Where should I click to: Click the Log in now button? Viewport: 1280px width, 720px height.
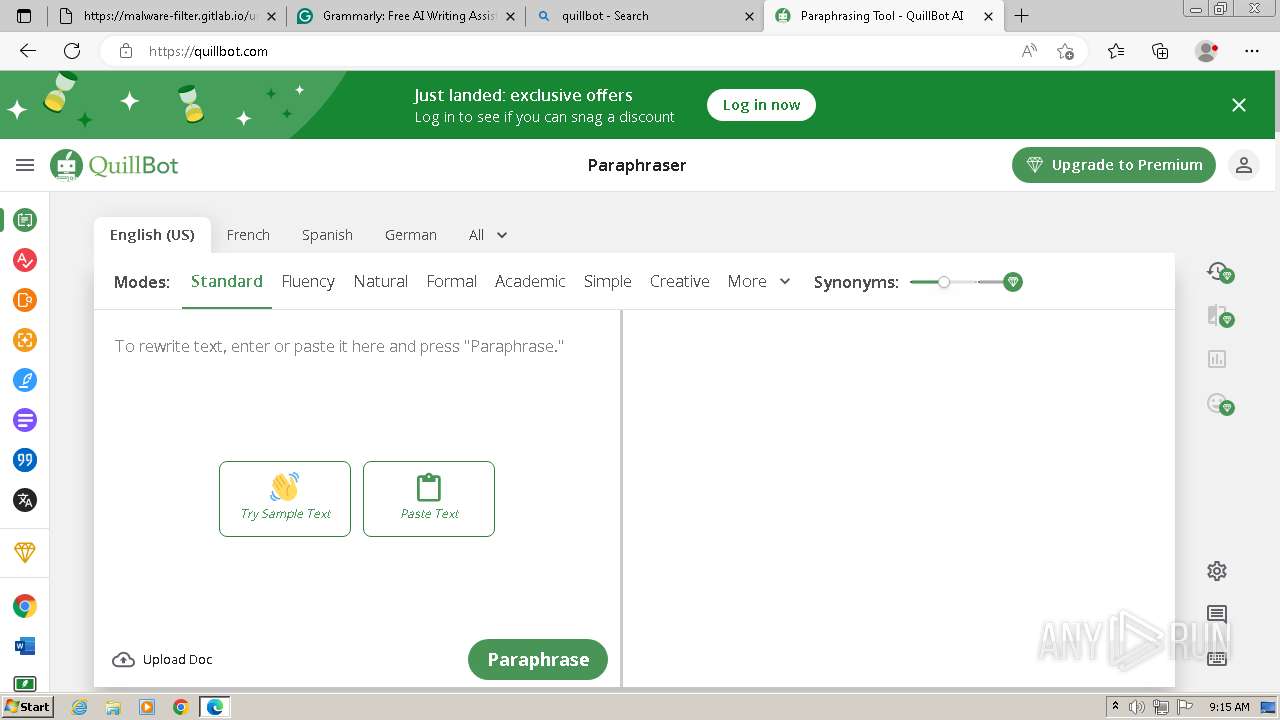(x=761, y=105)
